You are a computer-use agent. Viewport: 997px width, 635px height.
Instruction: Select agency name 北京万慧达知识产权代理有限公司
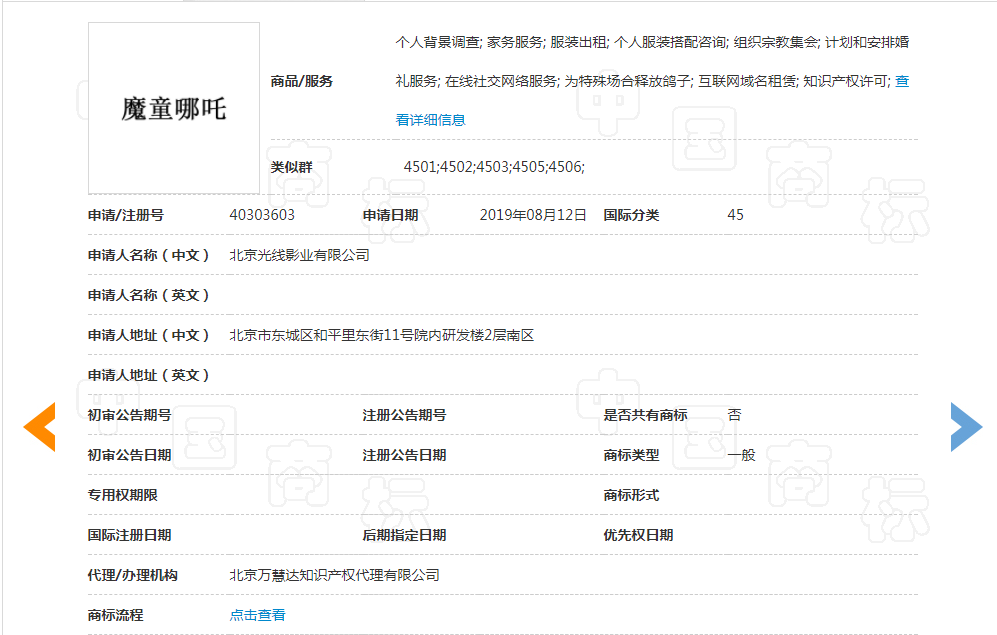click(x=334, y=575)
